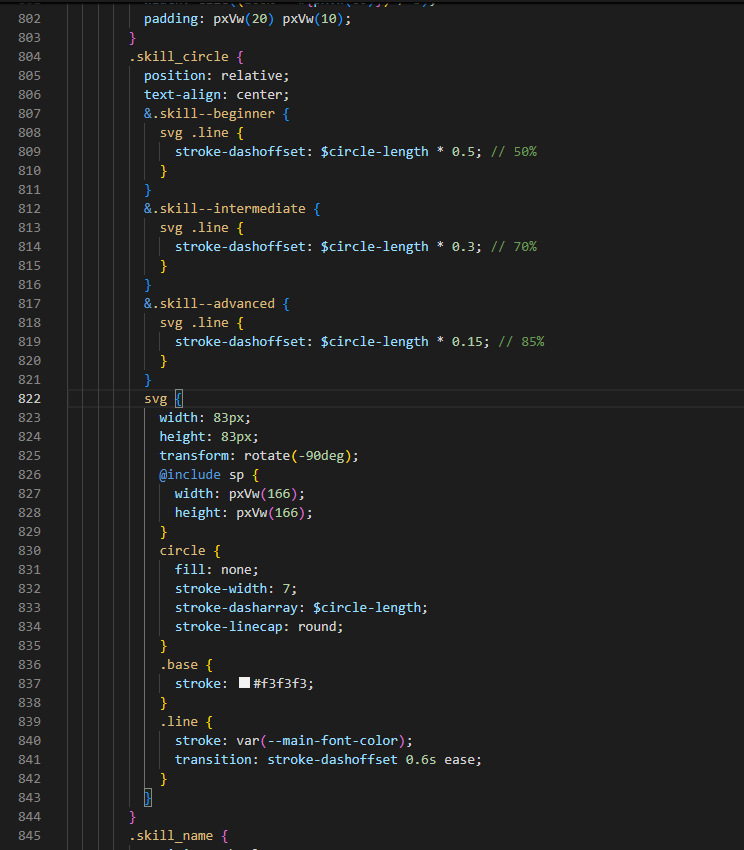Select line number 804 in the gutter
744x850 pixels.
tap(29, 56)
